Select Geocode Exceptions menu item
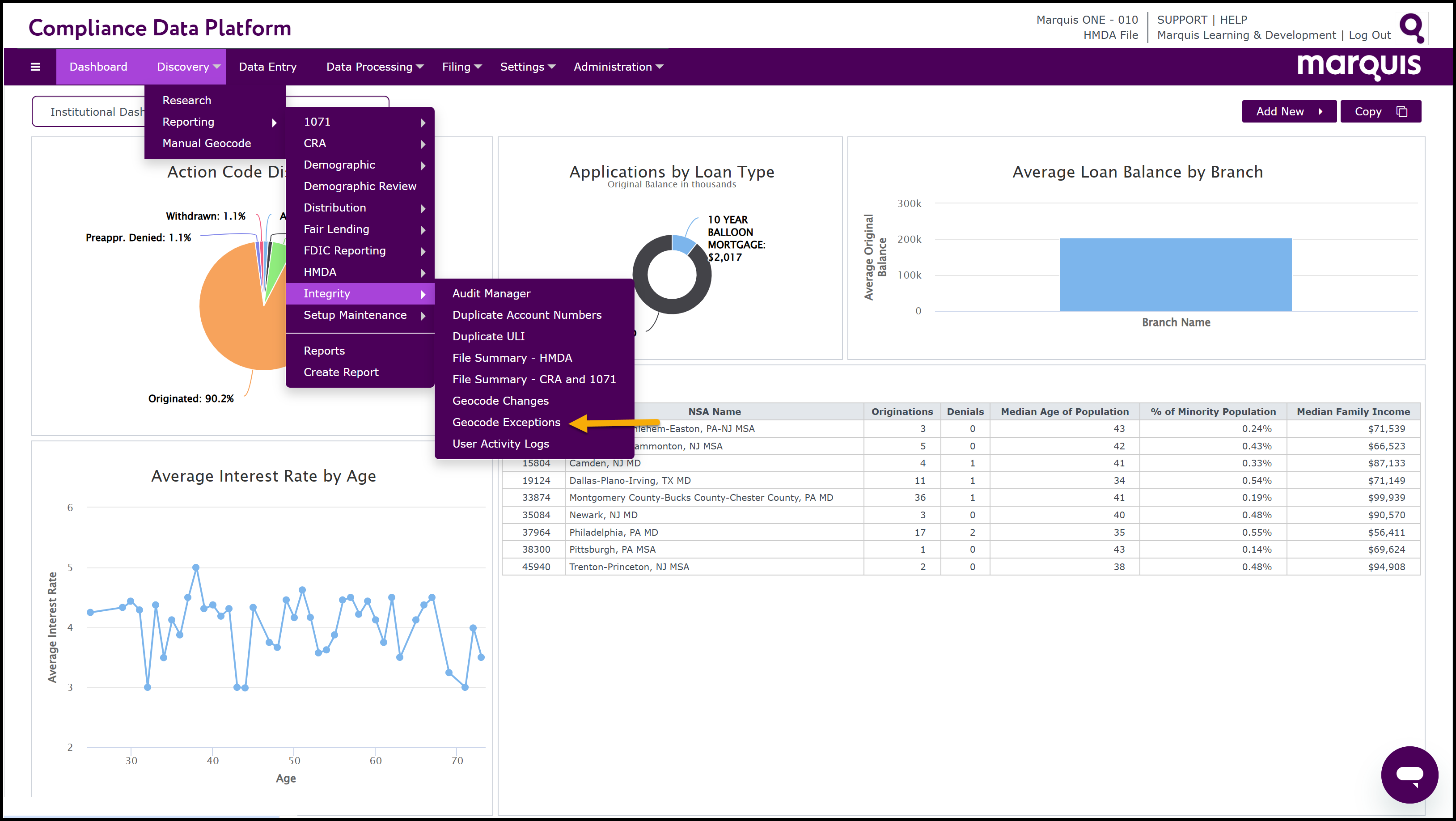 [x=506, y=422]
